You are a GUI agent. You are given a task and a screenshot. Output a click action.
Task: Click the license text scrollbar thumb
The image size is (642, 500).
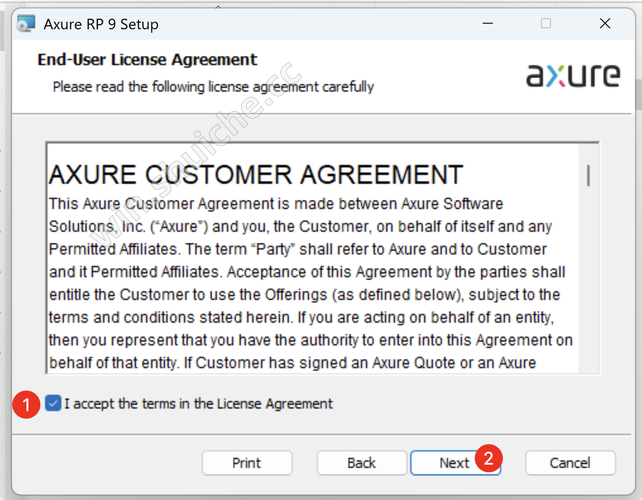(588, 176)
